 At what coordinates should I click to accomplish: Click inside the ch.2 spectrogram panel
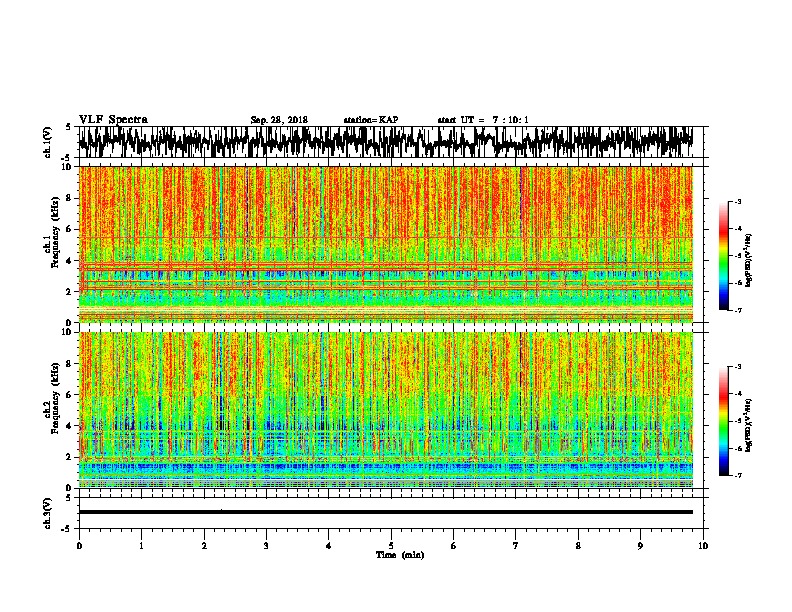(x=385, y=410)
